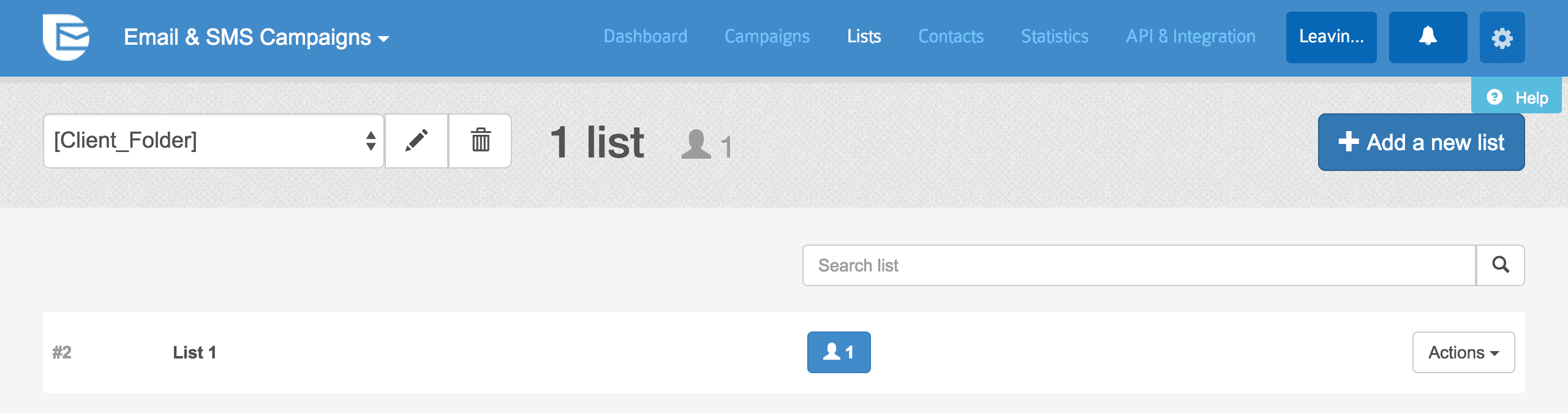
Task: View contacts via the blue subscriber badge on List 1
Action: (x=839, y=352)
